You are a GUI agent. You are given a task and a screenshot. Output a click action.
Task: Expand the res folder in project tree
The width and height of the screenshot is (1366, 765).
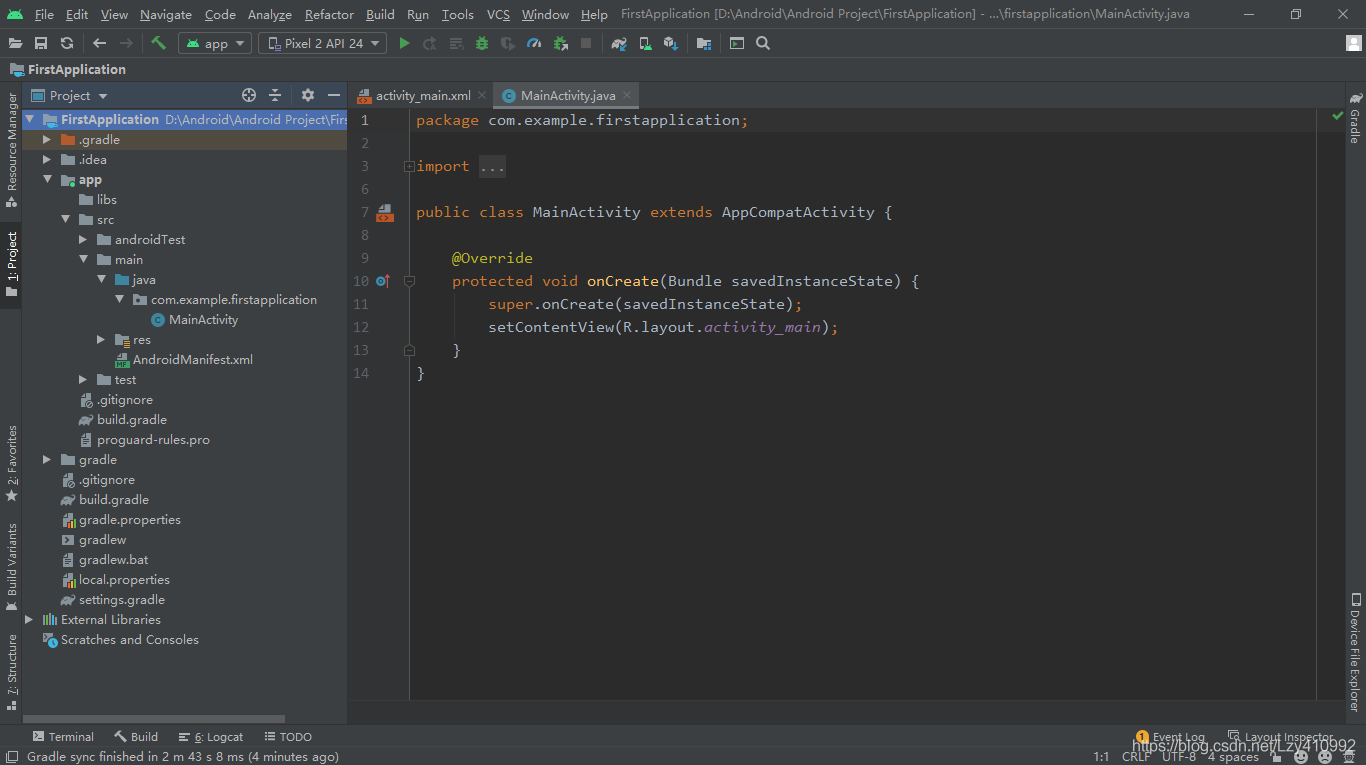pyautogui.click(x=101, y=340)
